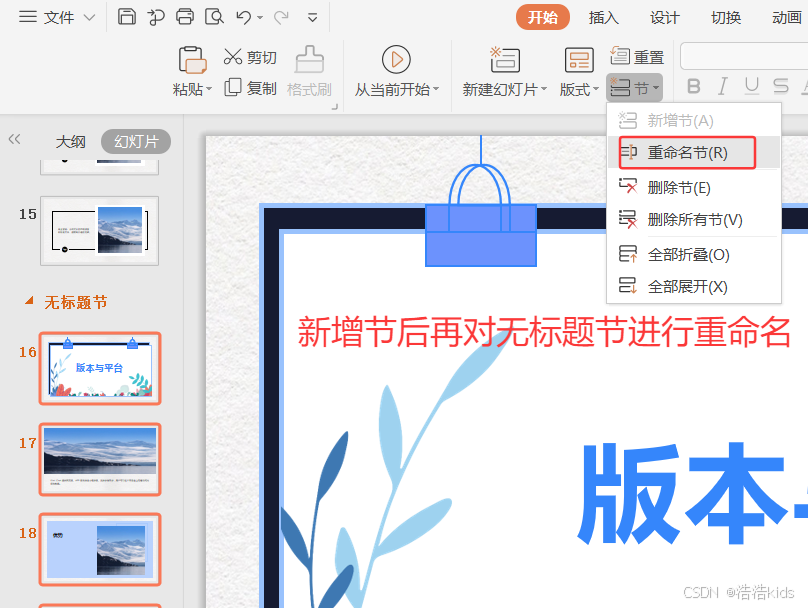This screenshot has width=808, height=608.
Task: Switch to the 动画 tab
Action: (786, 18)
